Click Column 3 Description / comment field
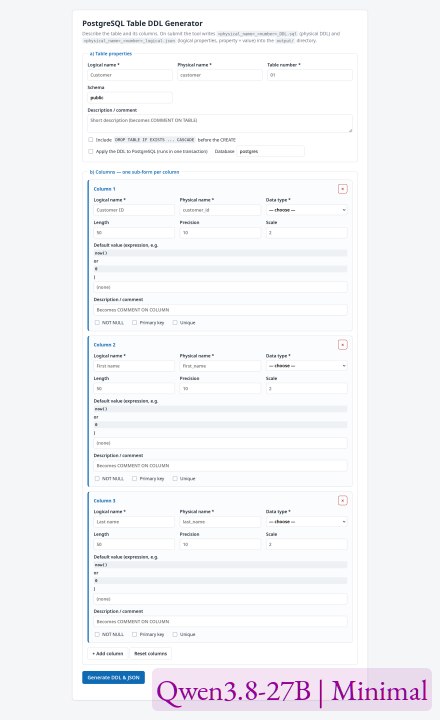This screenshot has width=440, height=720. point(220,621)
